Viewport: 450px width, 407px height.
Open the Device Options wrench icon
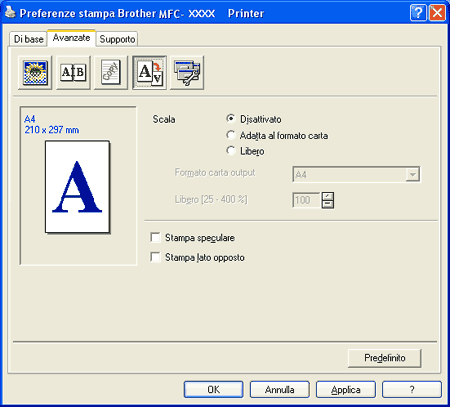pos(187,73)
